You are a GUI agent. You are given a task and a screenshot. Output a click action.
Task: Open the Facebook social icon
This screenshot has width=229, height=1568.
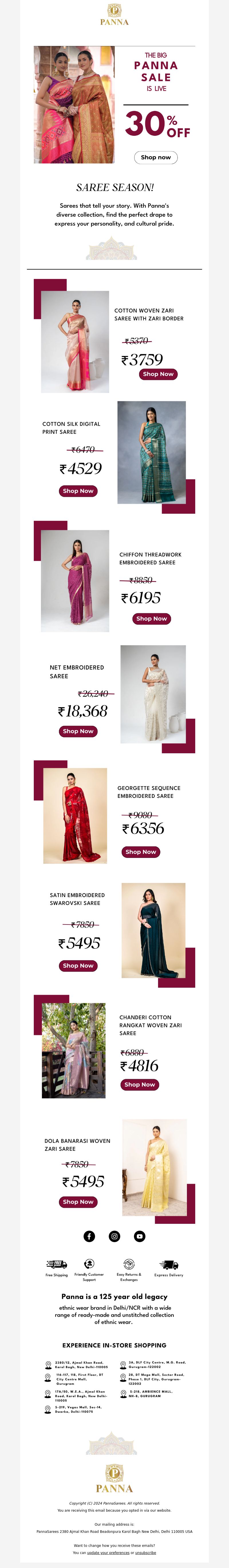[89, 1236]
